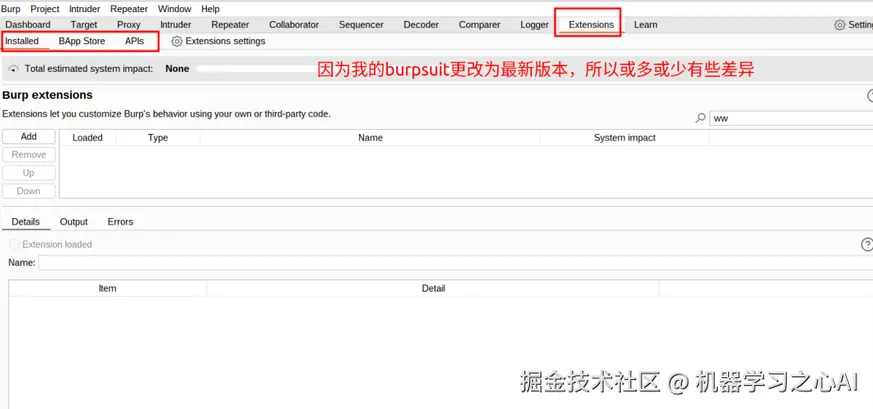Go to the Repeater tool tab
Image resolution: width=873 pixels, height=409 pixels.
coord(230,24)
